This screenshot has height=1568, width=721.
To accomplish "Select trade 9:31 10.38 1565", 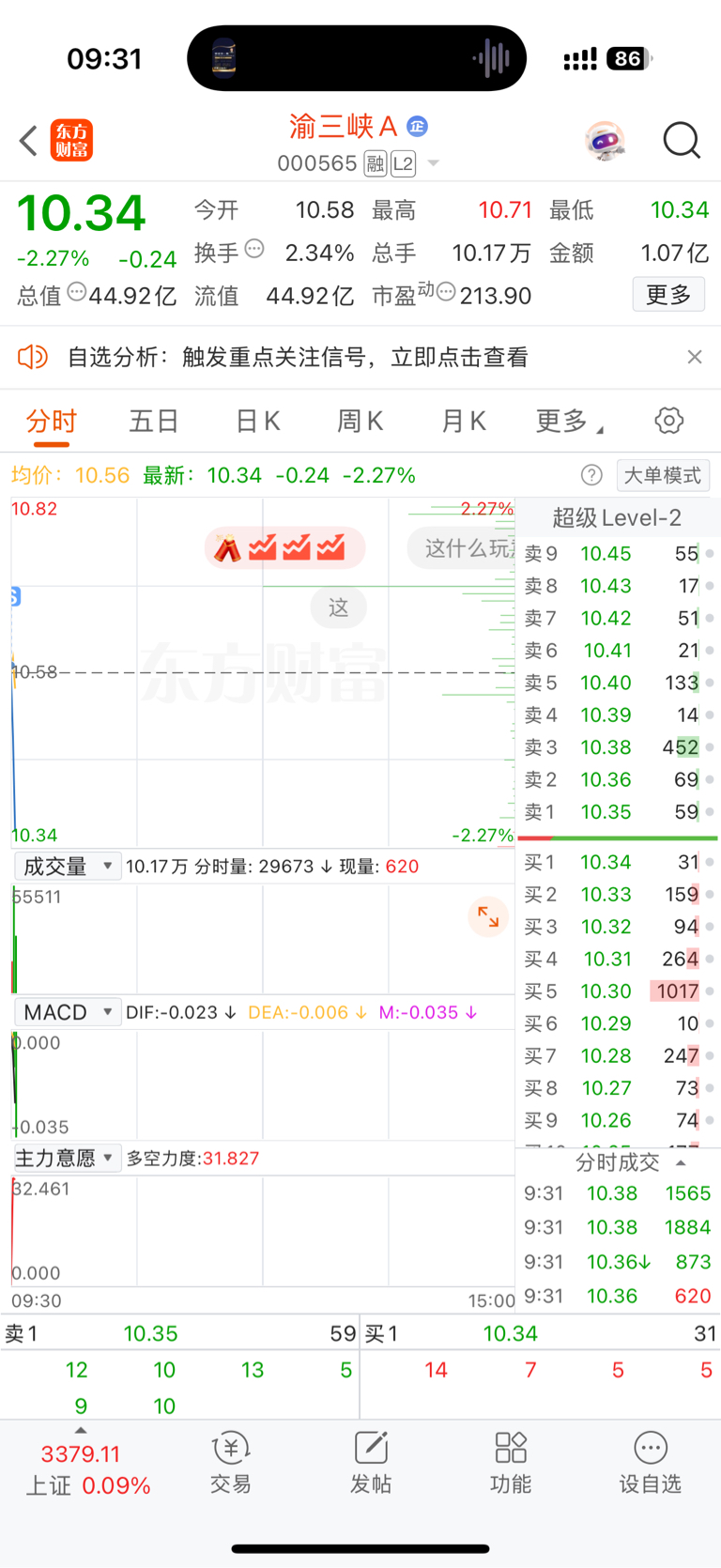I will pos(617,1193).
